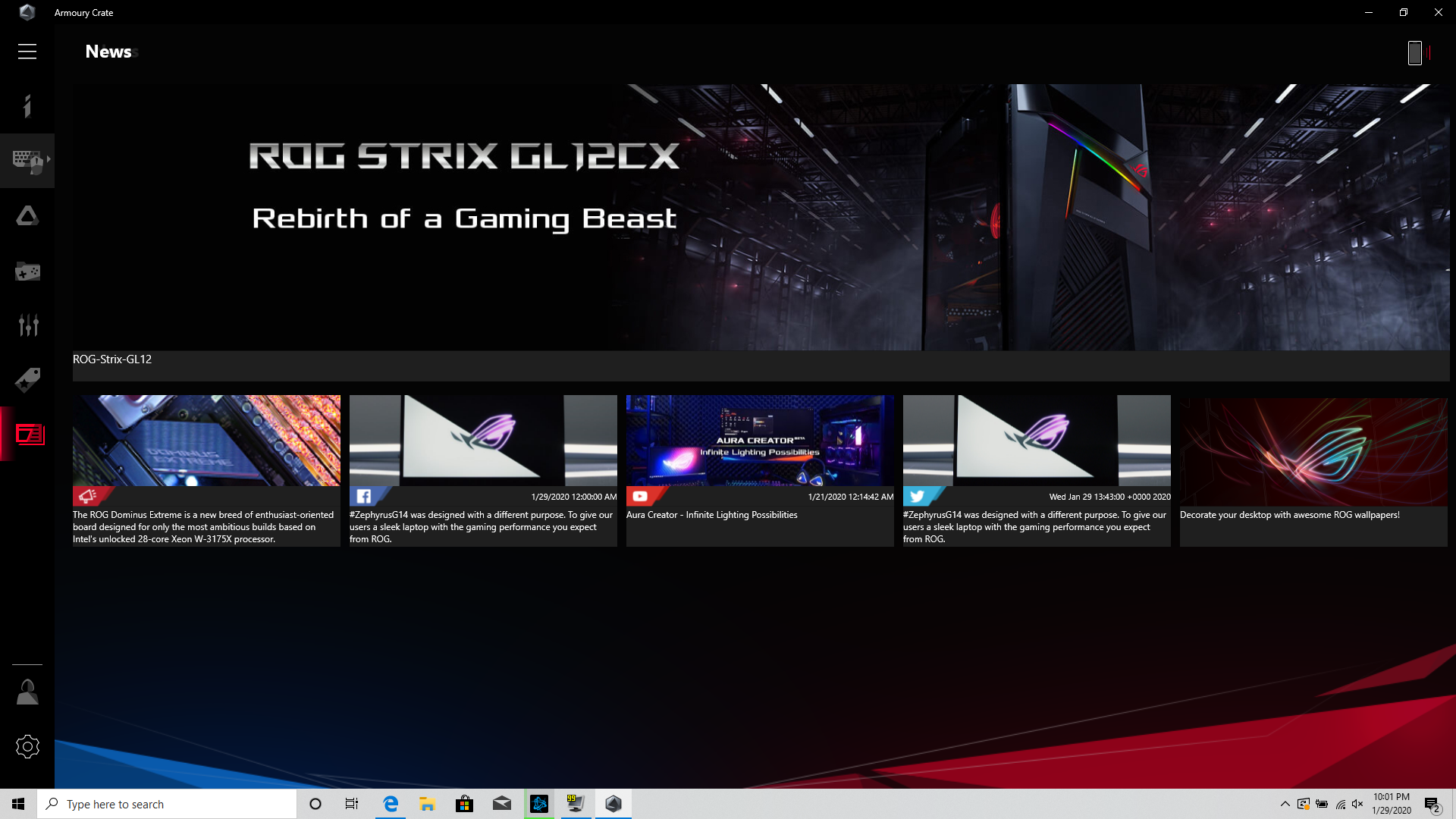This screenshot has height=819, width=1456.
Task: Select the News icon in sidebar
Action: coord(30,435)
